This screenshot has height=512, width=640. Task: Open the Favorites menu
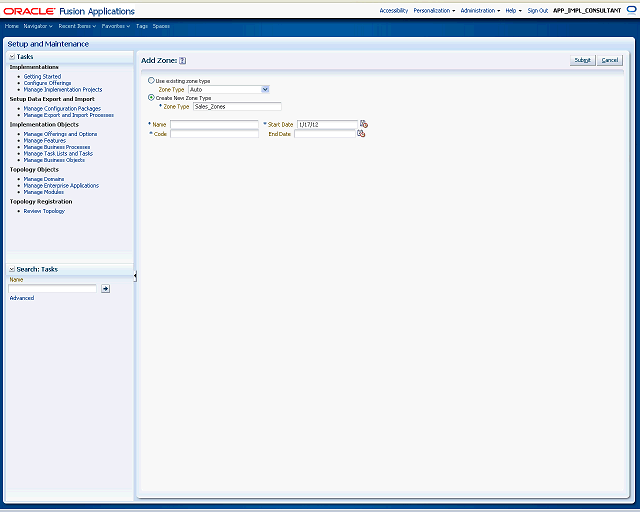[116, 26]
